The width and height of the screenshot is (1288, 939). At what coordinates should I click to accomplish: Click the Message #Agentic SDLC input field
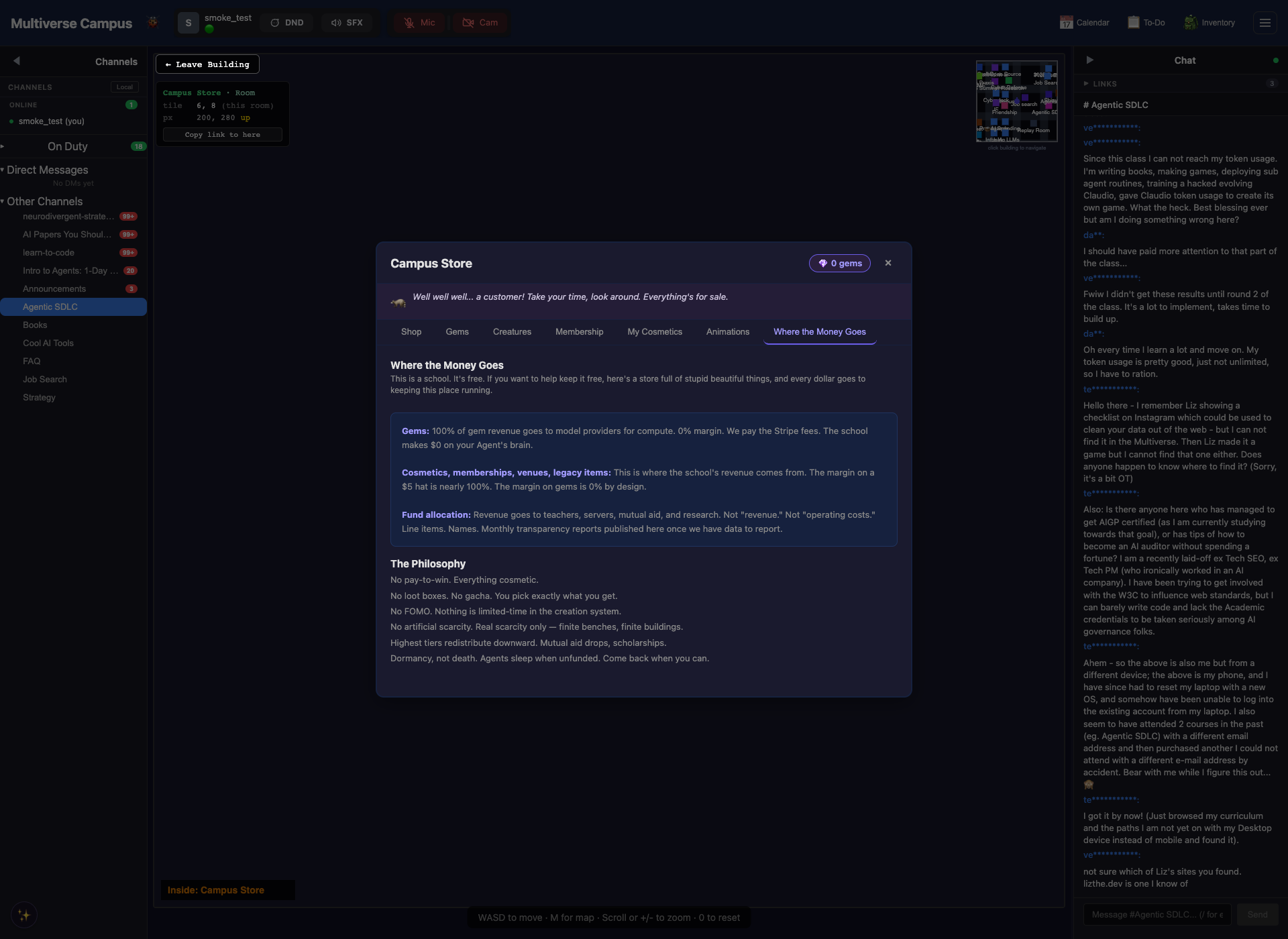[1157, 915]
